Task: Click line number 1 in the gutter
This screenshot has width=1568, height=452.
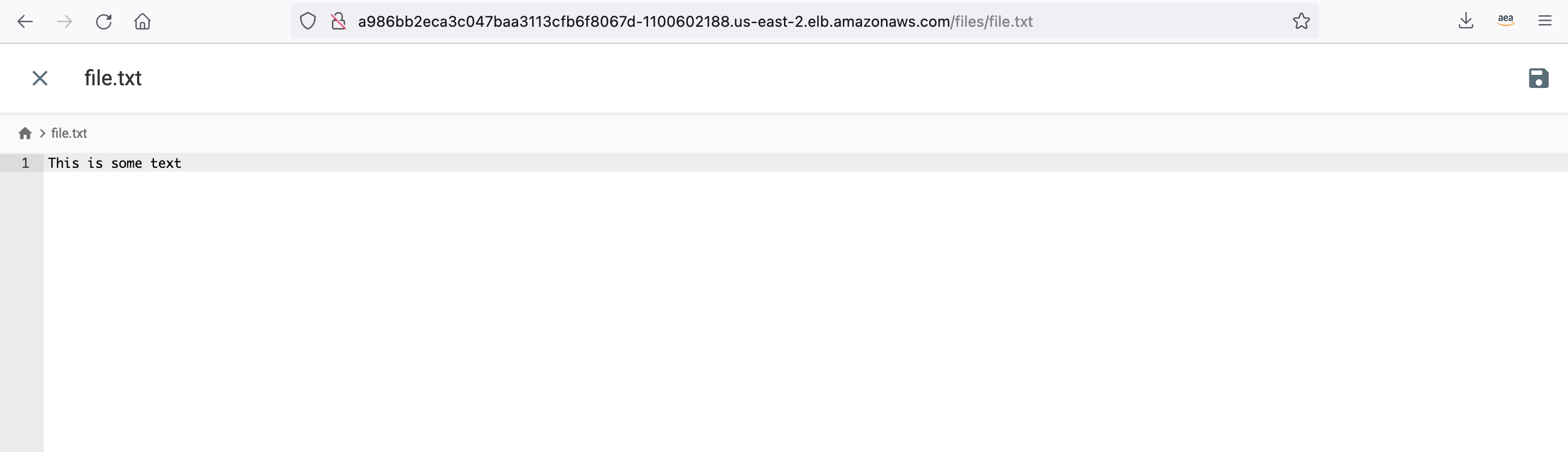Action: pyautogui.click(x=25, y=163)
